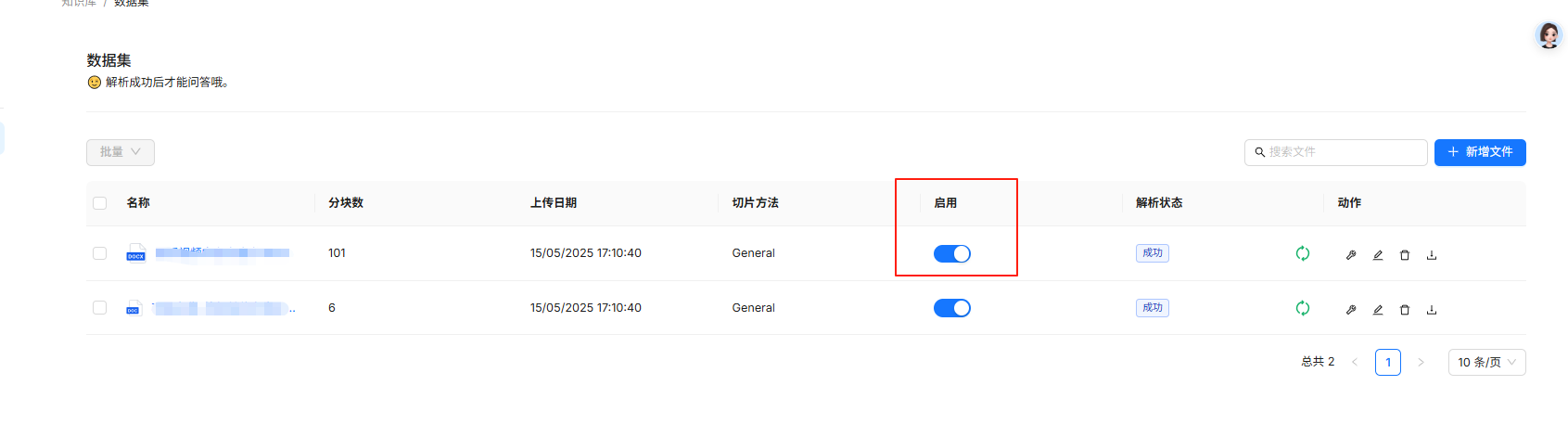Click 成功 status tag of 6-chunk file
The width and height of the screenshot is (1568, 437).
point(1153,308)
